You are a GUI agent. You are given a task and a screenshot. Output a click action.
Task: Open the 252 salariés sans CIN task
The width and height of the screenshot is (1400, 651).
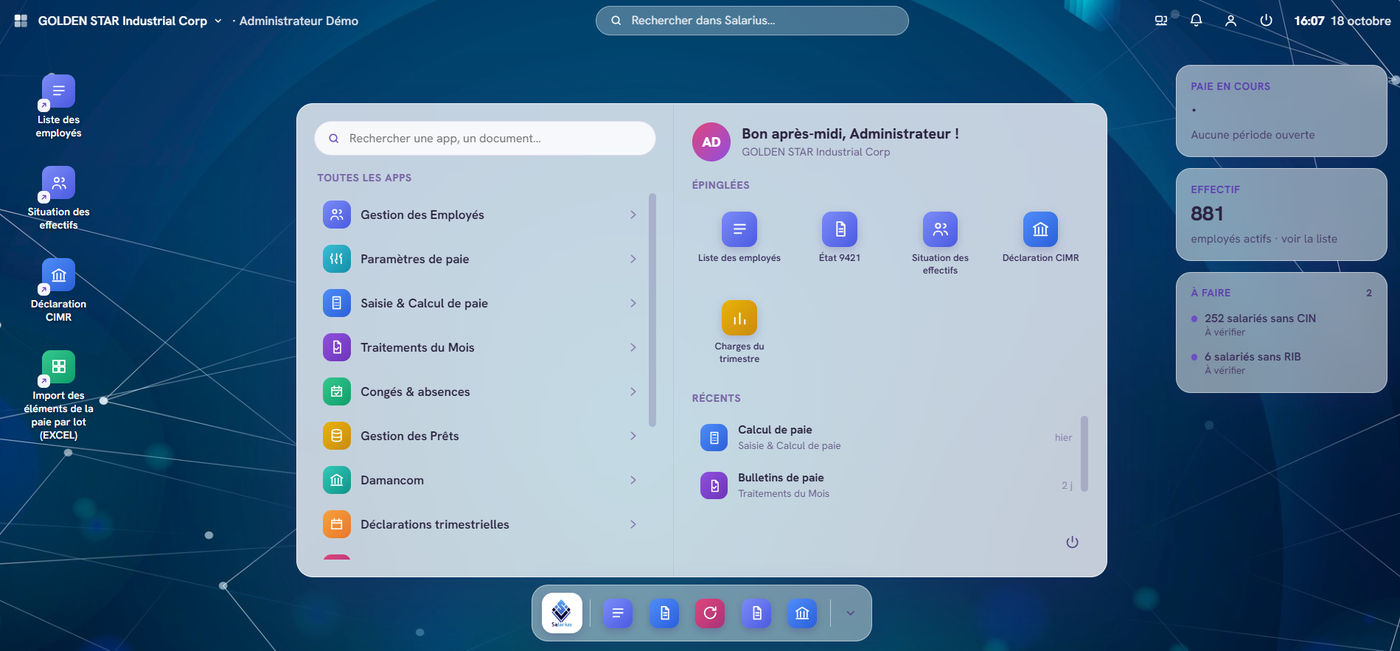(x=1282, y=324)
